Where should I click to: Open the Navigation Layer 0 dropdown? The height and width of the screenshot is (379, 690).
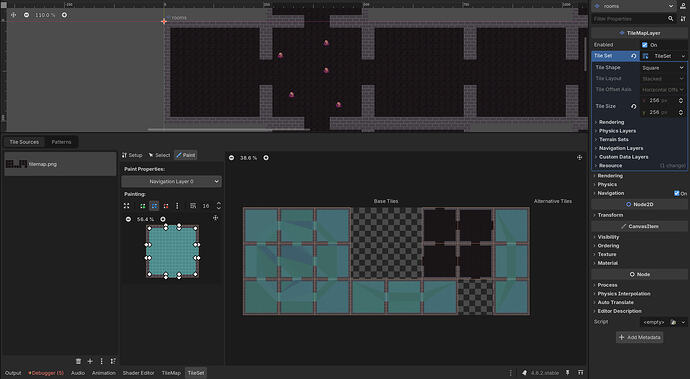[171, 181]
